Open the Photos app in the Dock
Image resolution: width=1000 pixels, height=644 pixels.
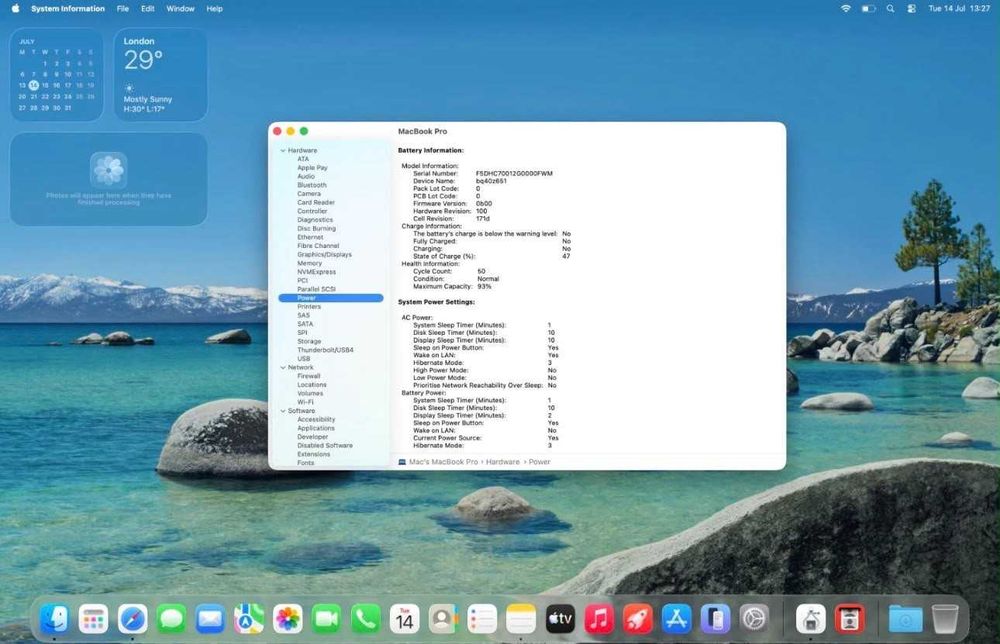(288, 618)
